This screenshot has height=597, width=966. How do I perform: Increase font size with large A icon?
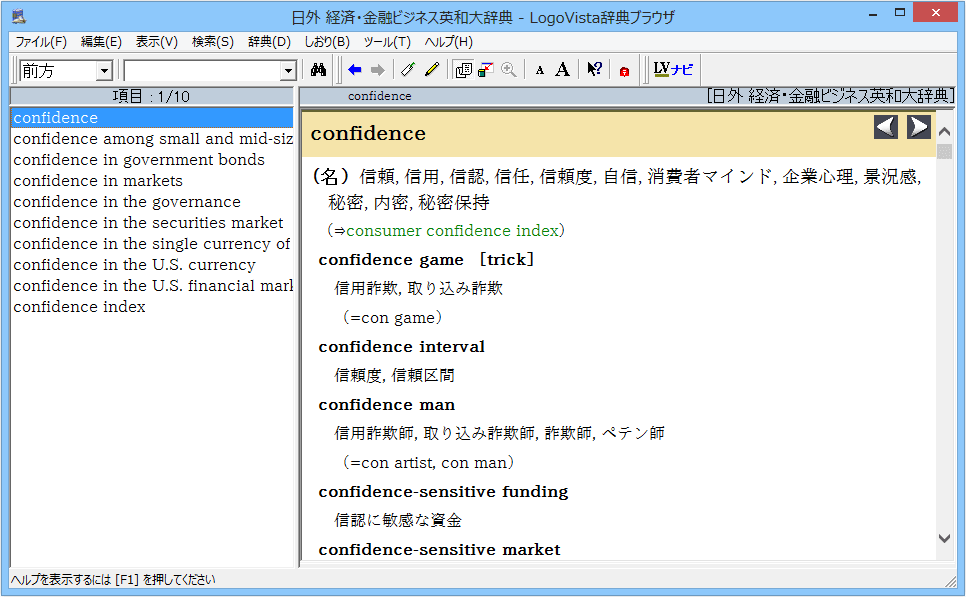[x=563, y=70]
